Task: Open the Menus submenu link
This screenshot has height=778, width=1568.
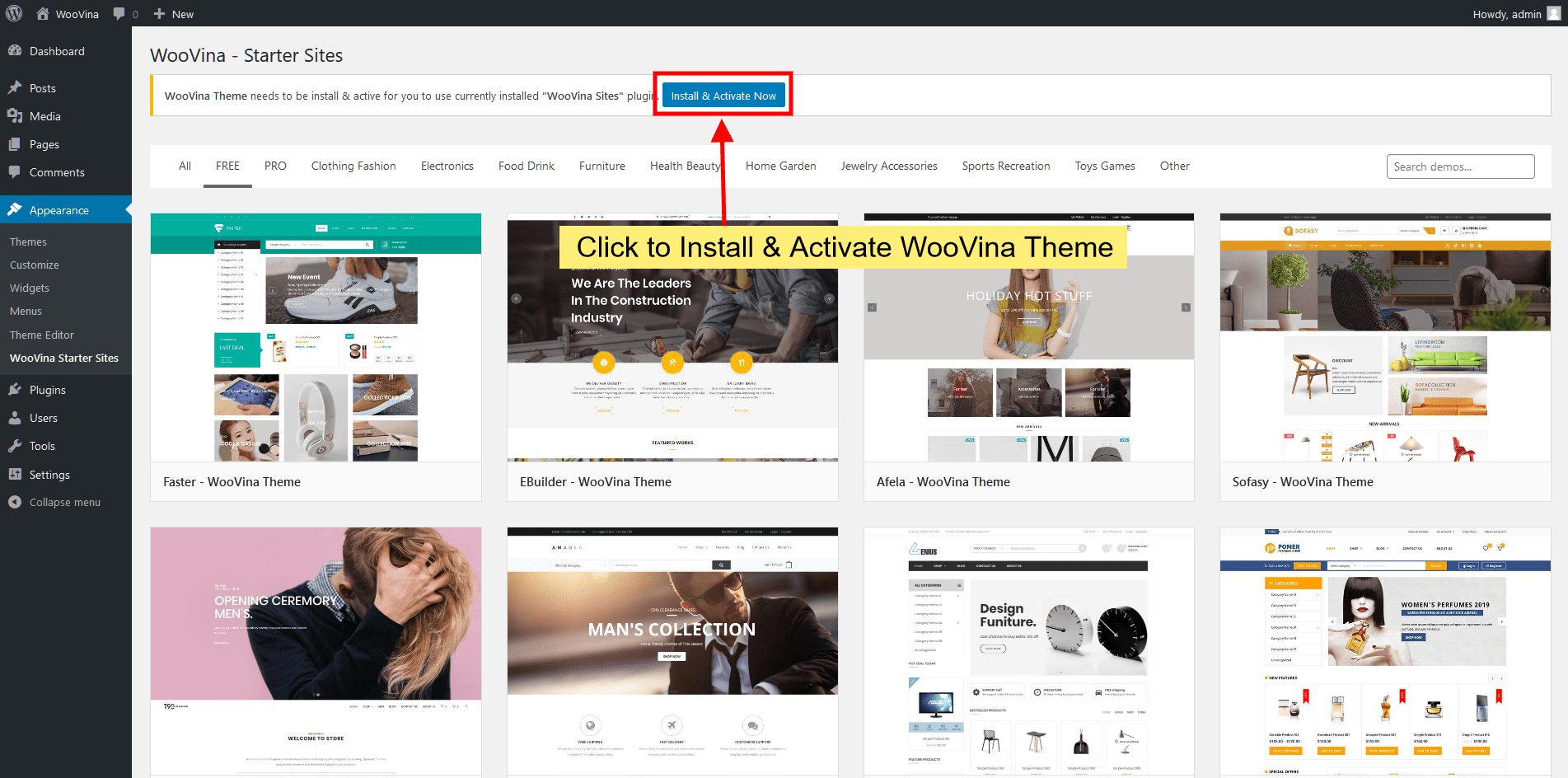Action: pos(26,311)
